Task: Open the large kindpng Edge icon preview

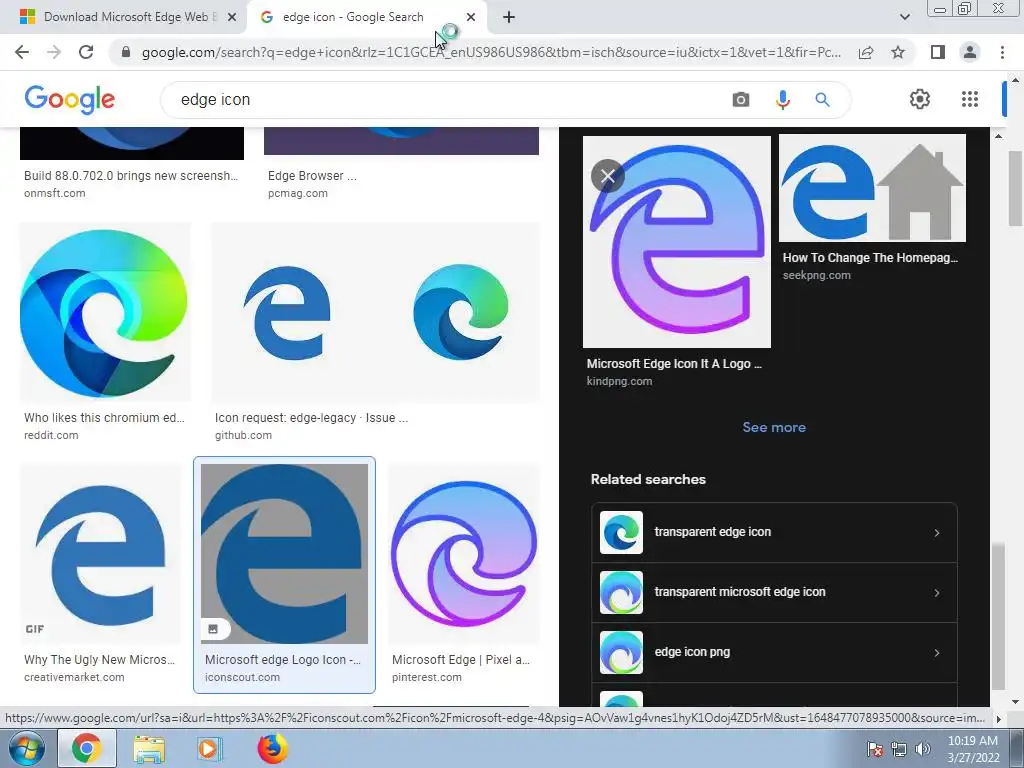Action: tap(677, 242)
